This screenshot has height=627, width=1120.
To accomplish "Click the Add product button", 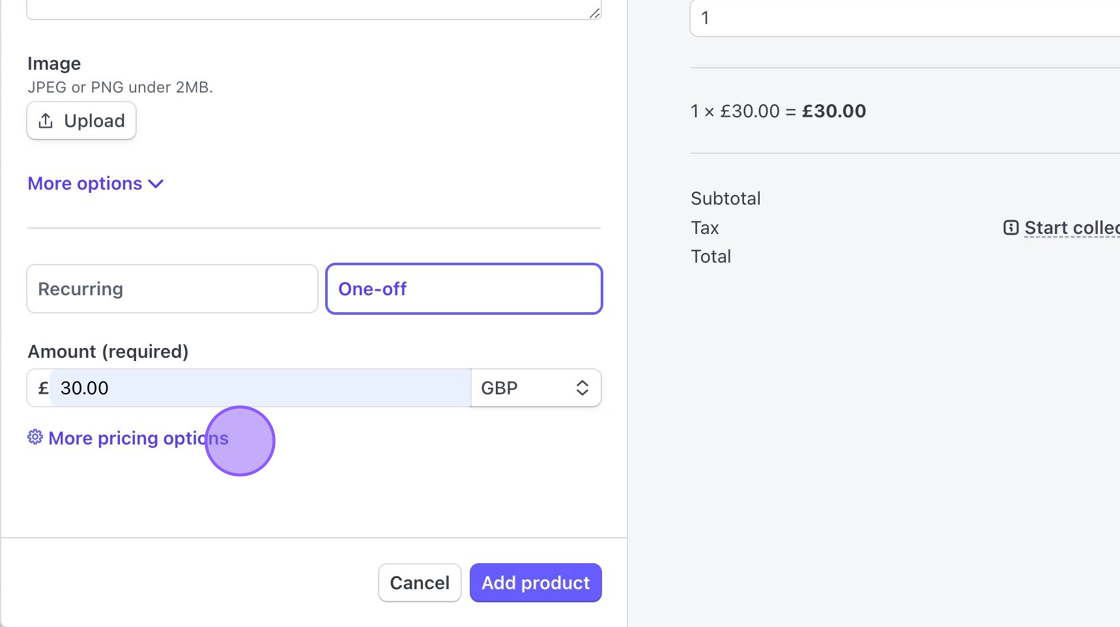I will point(535,583).
